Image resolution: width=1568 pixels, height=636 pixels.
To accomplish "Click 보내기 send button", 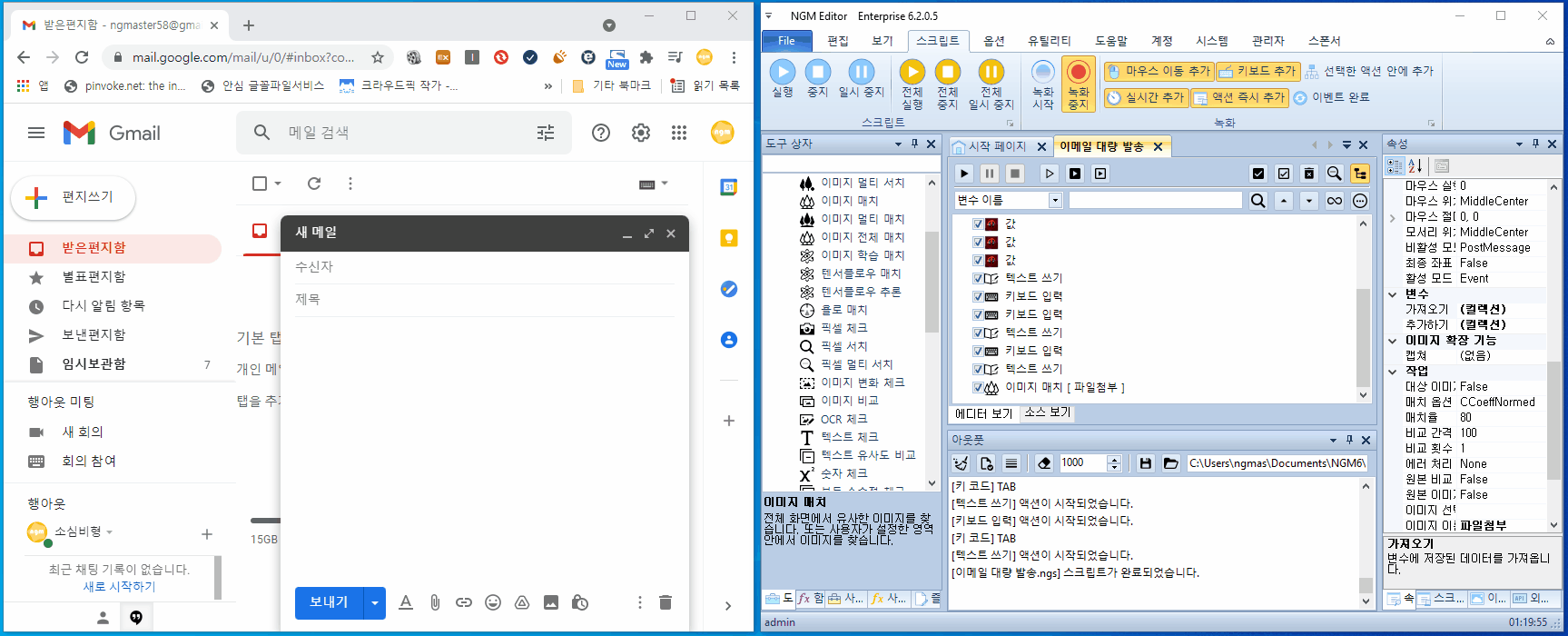I will [x=329, y=602].
